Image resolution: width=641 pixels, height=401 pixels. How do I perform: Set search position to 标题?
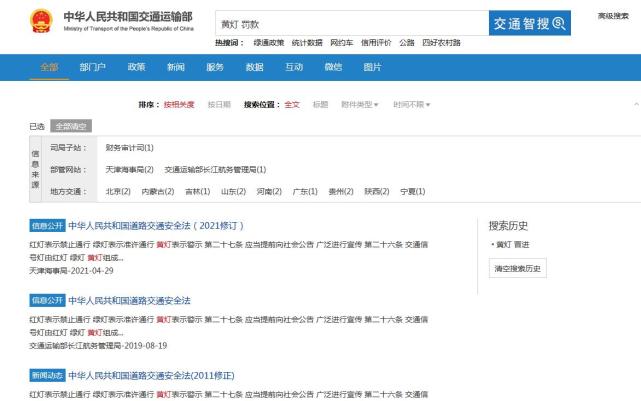coord(320,105)
